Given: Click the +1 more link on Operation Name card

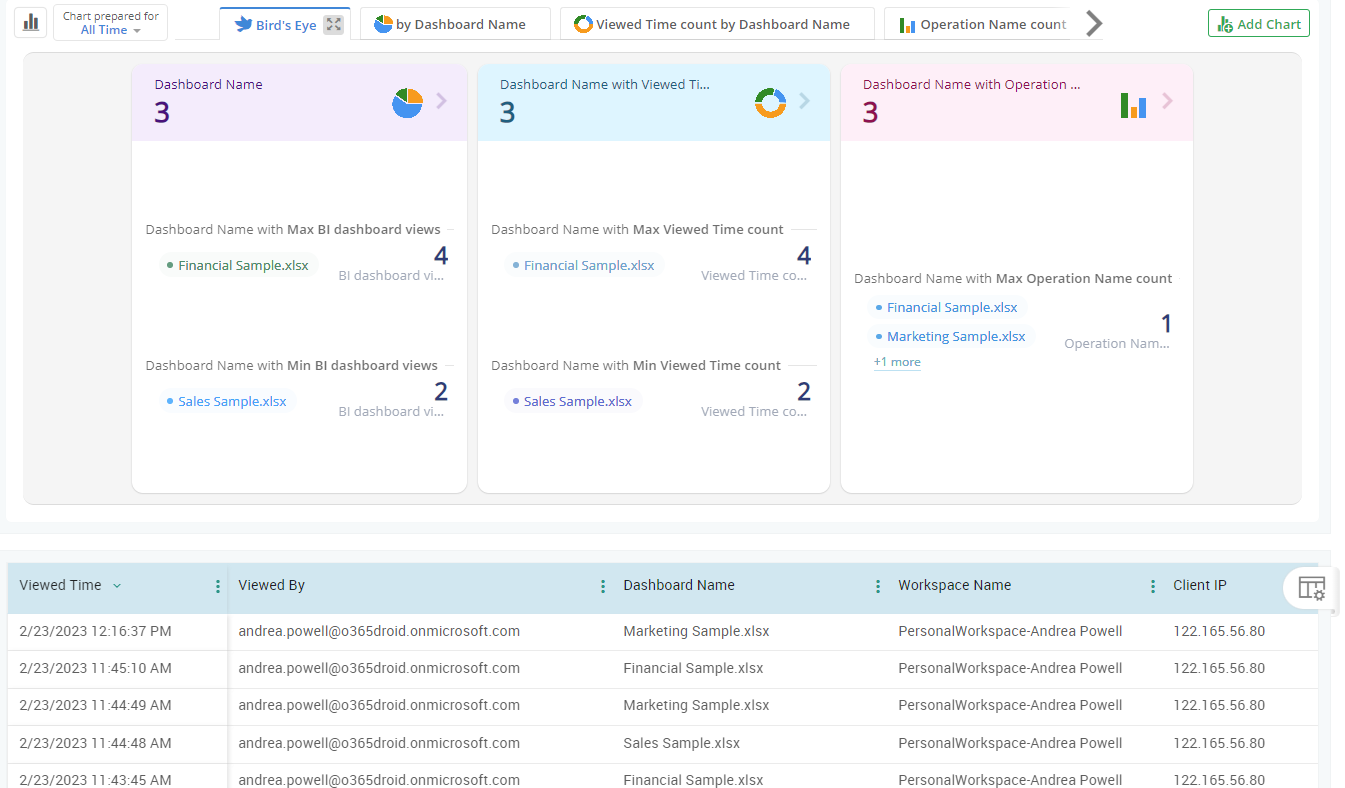Looking at the screenshot, I should (896, 361).
